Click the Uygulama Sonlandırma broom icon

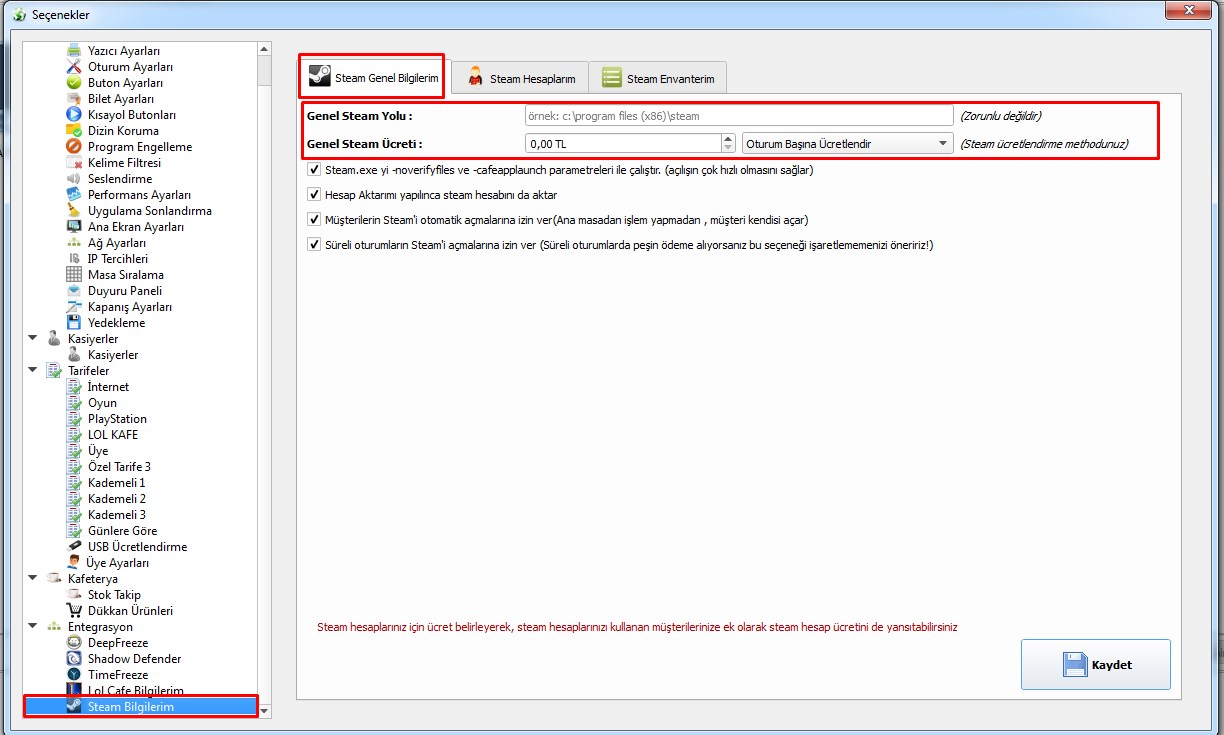(x=74, y=211)
